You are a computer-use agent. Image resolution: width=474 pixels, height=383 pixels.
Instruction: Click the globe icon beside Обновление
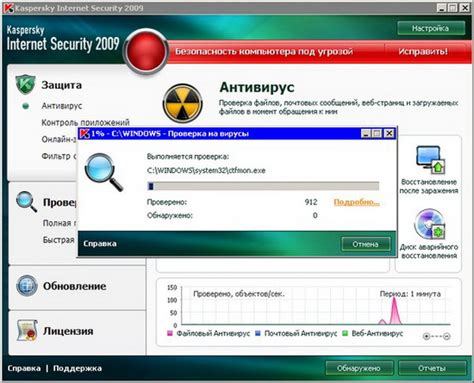click(27, 286)
